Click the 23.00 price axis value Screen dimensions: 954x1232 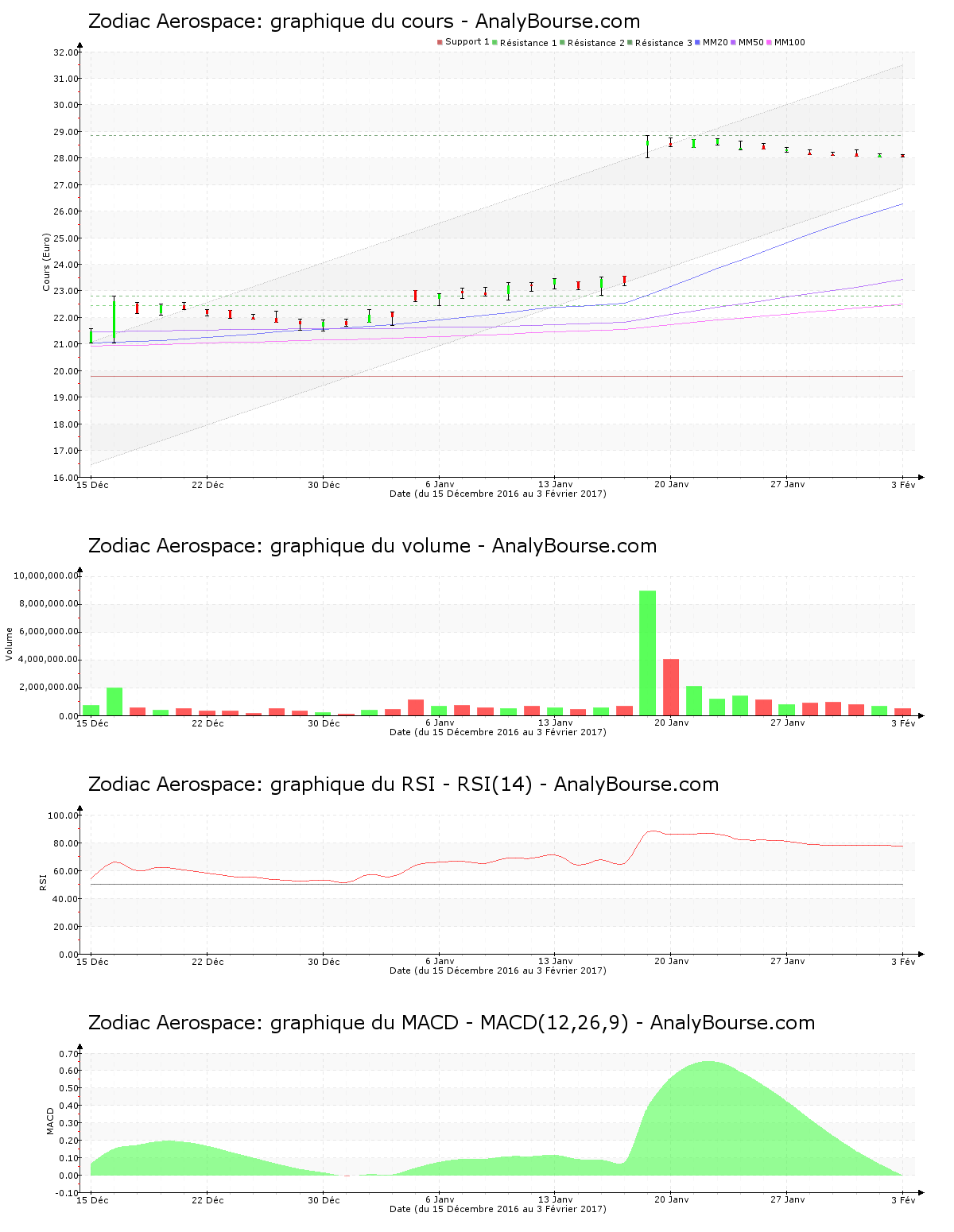(66, 292)
